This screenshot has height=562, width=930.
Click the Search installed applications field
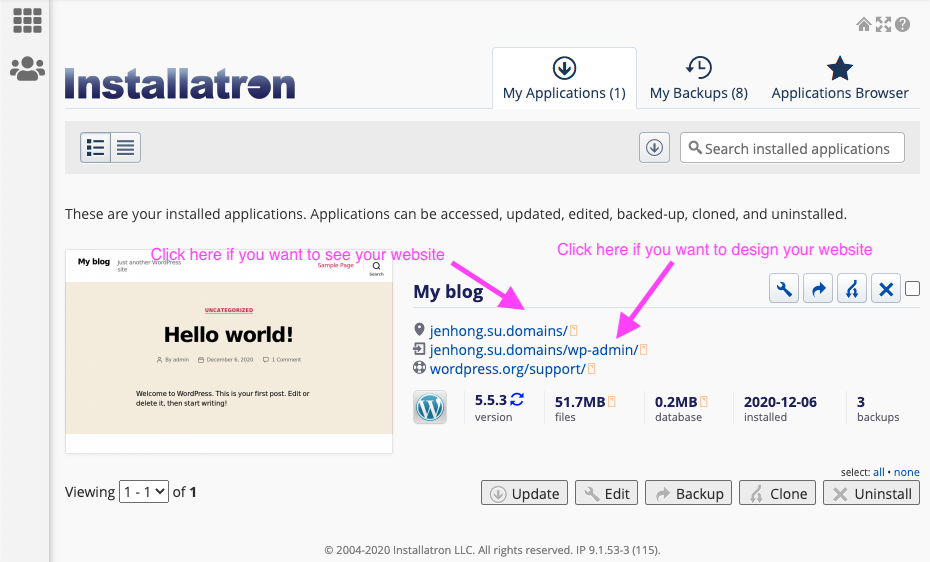(792, 148)
